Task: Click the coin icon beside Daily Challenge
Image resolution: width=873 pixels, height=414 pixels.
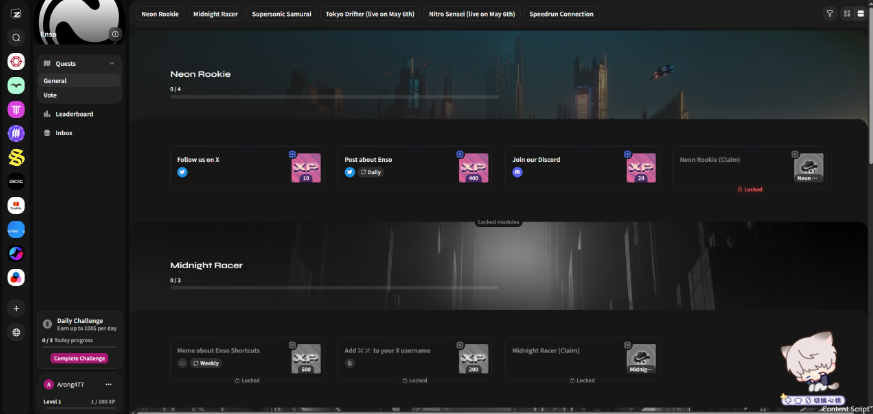Action: (47, 323)
